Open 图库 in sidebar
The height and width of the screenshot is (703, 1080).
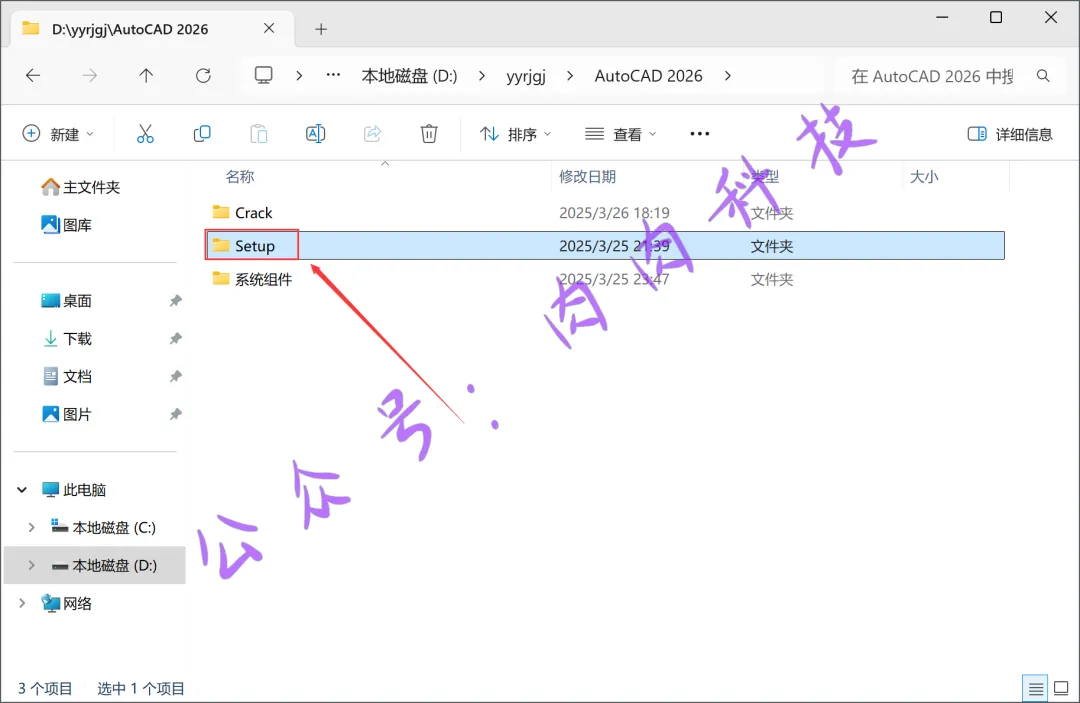[x=67, y=225]
